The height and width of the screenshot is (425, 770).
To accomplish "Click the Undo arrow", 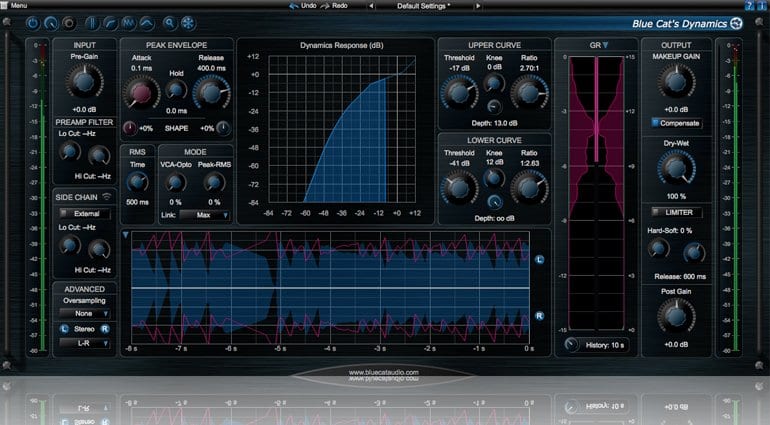I will (294, 6).
